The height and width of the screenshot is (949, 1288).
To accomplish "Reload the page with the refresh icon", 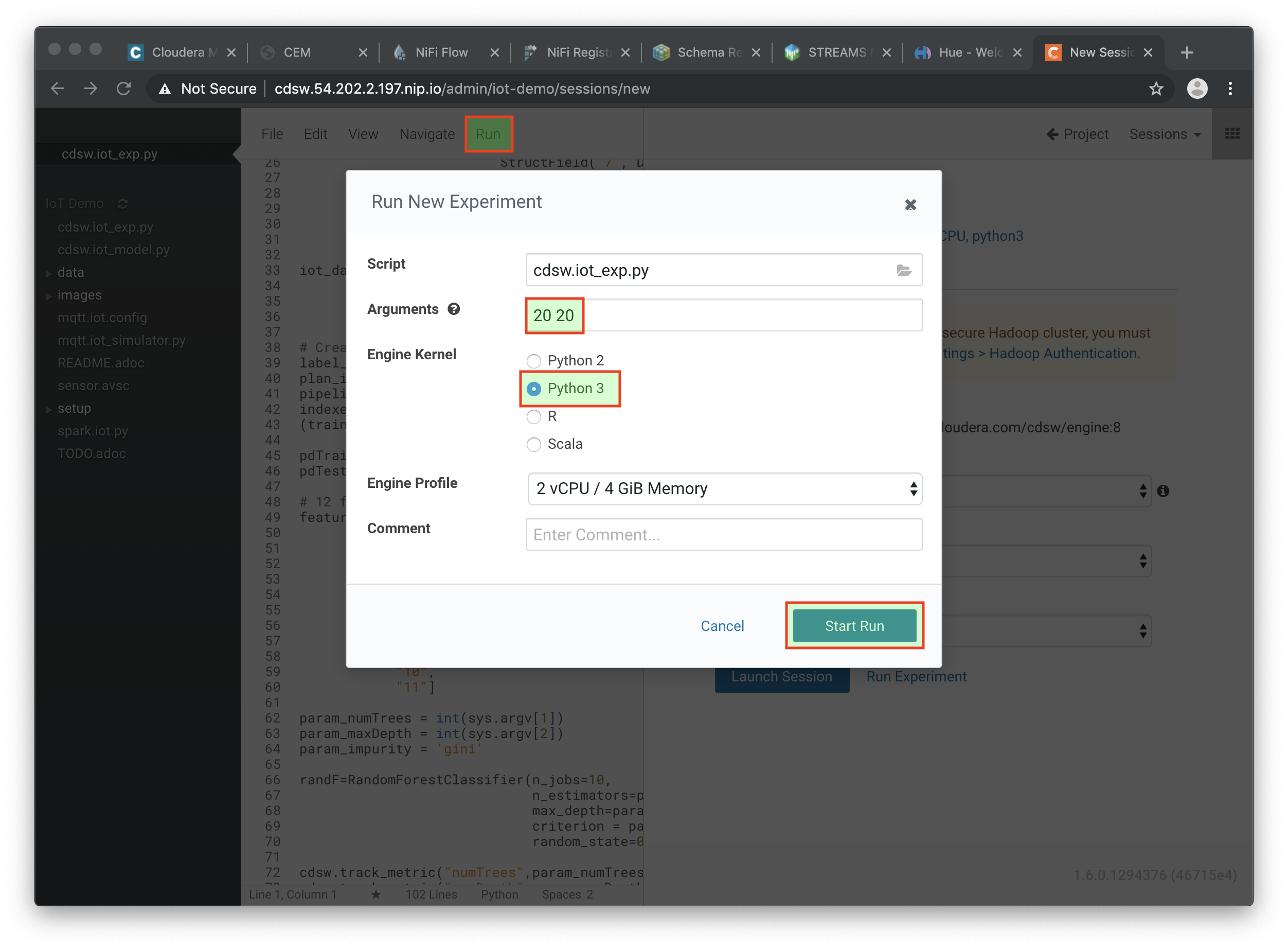I will pos(123,89).
